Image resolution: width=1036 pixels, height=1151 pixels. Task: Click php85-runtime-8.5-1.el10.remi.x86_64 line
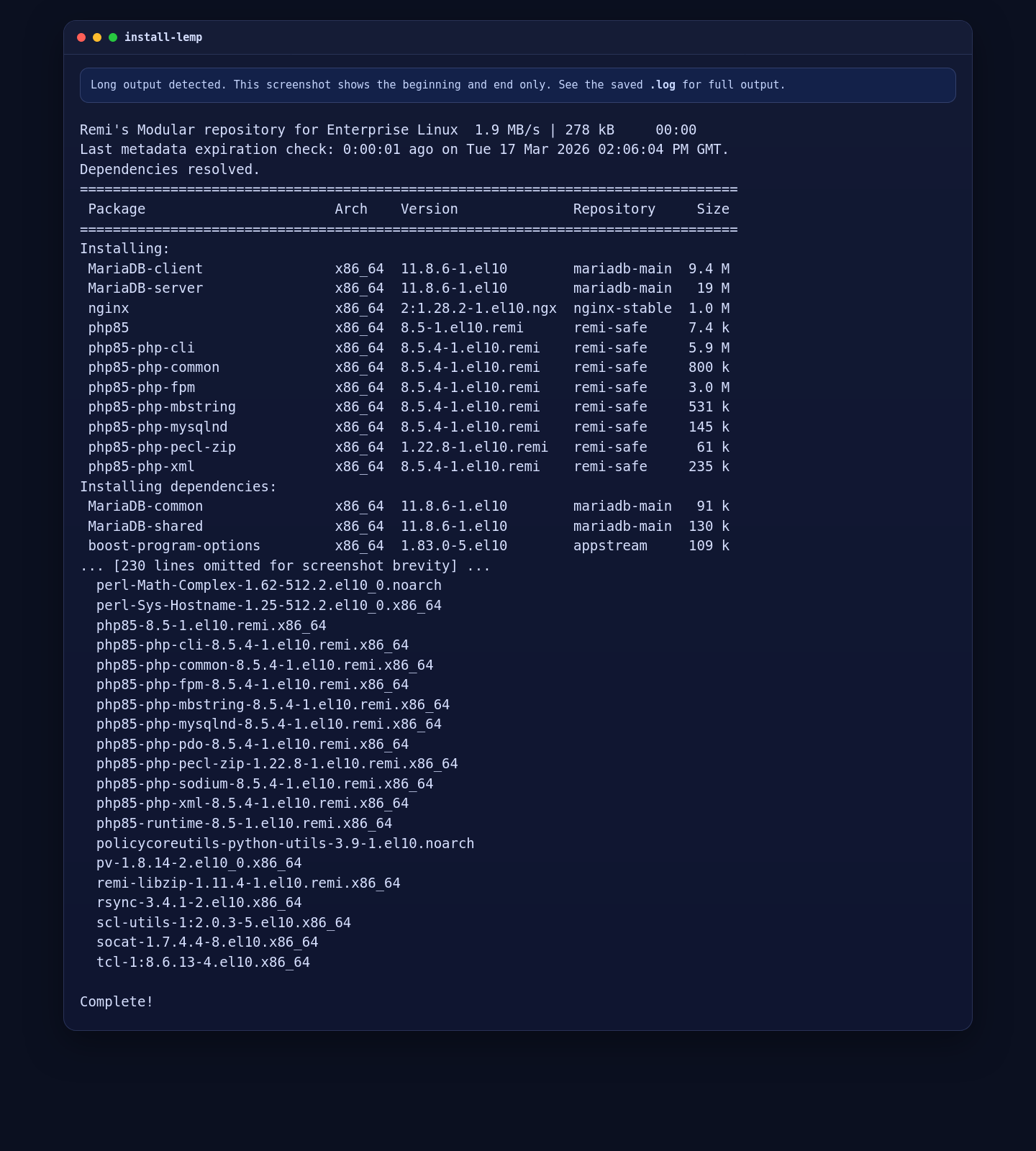(245, 824)
